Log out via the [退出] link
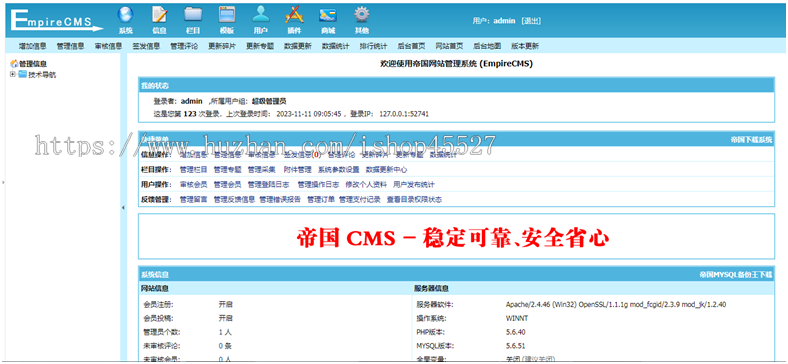The image size is (788, 364). coord(531,21)
